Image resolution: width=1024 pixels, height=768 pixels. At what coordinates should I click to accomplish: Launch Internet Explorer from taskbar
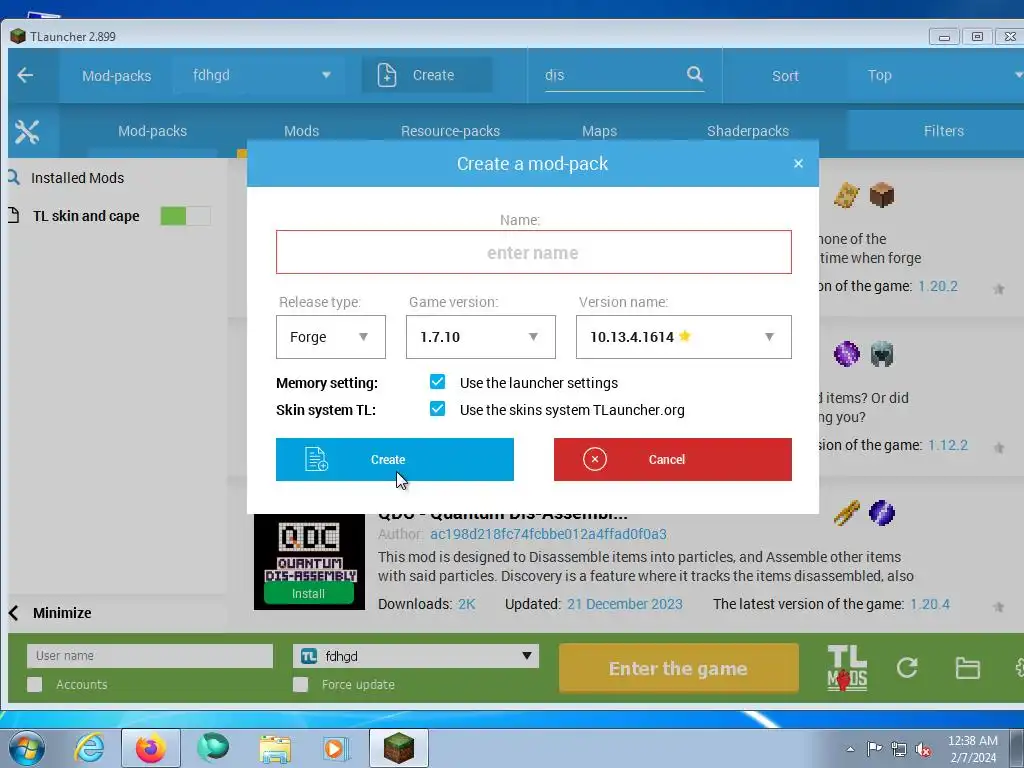coord(89,748)
